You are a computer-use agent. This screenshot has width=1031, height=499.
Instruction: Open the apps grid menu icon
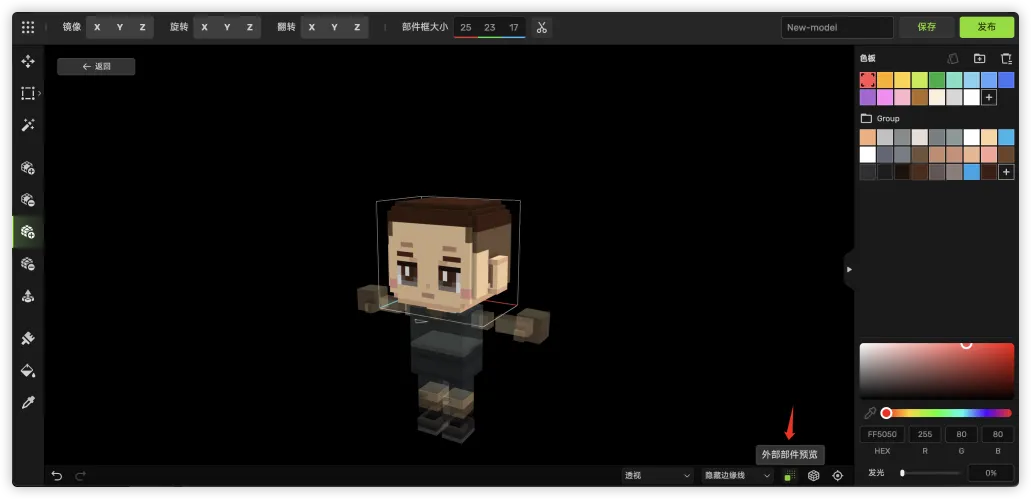pos(28,27)
